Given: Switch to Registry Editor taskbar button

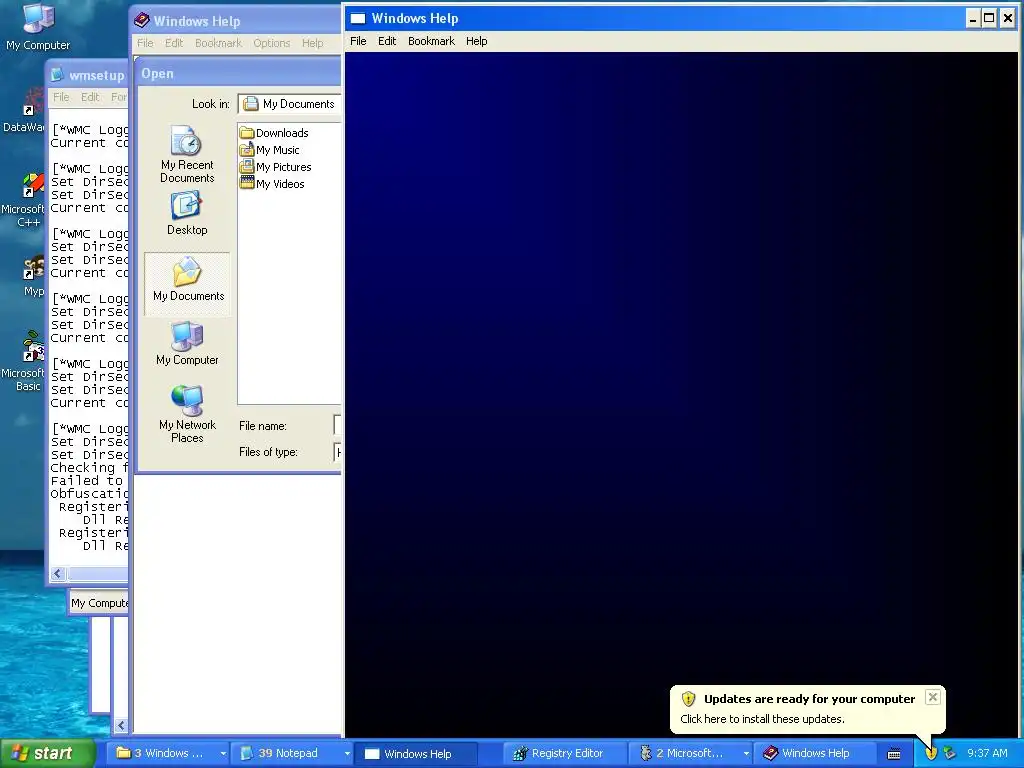Looking at the screenshot, I should 567,753.
